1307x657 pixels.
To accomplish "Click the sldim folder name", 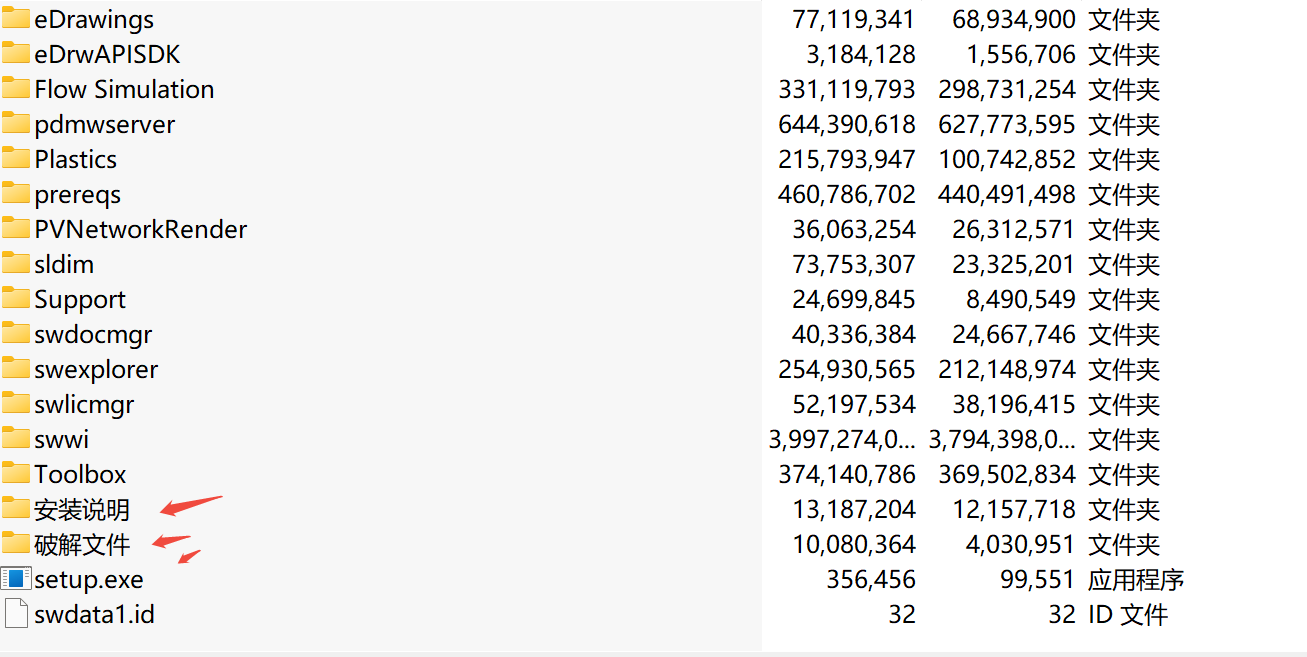I will point(64,264).
